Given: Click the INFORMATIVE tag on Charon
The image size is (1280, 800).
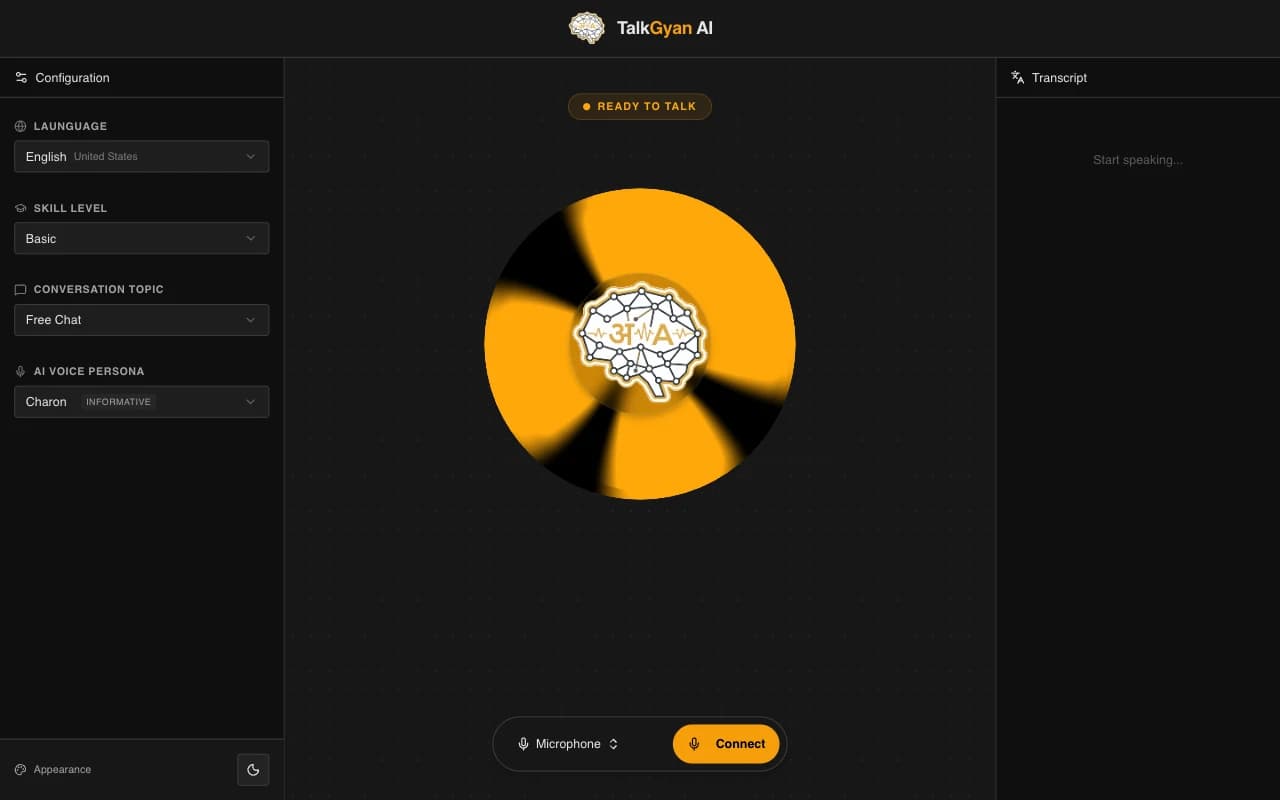Looking at the screenshot, I should click(x=118, y=402).
